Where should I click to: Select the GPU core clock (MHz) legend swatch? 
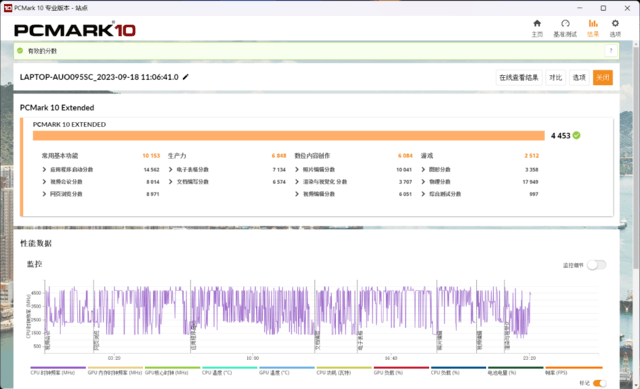pyautogui.click(x=172, y=368)
